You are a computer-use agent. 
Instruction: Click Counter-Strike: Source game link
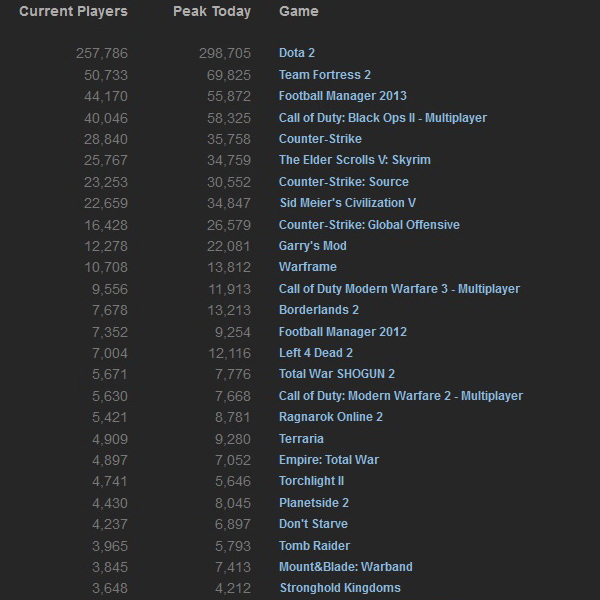tap(343, 182)
